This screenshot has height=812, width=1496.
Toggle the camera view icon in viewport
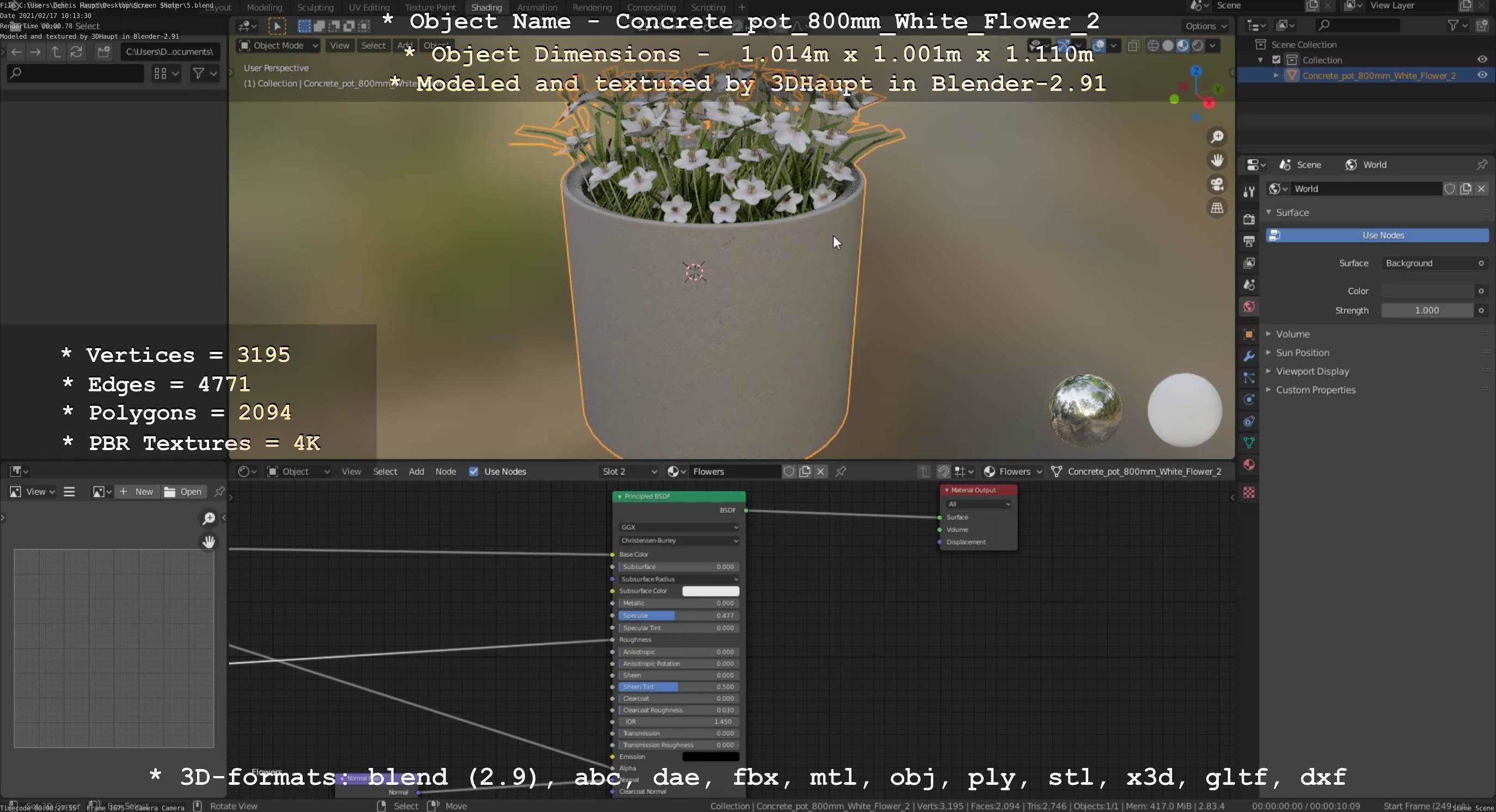click(x=1217, y=184)
